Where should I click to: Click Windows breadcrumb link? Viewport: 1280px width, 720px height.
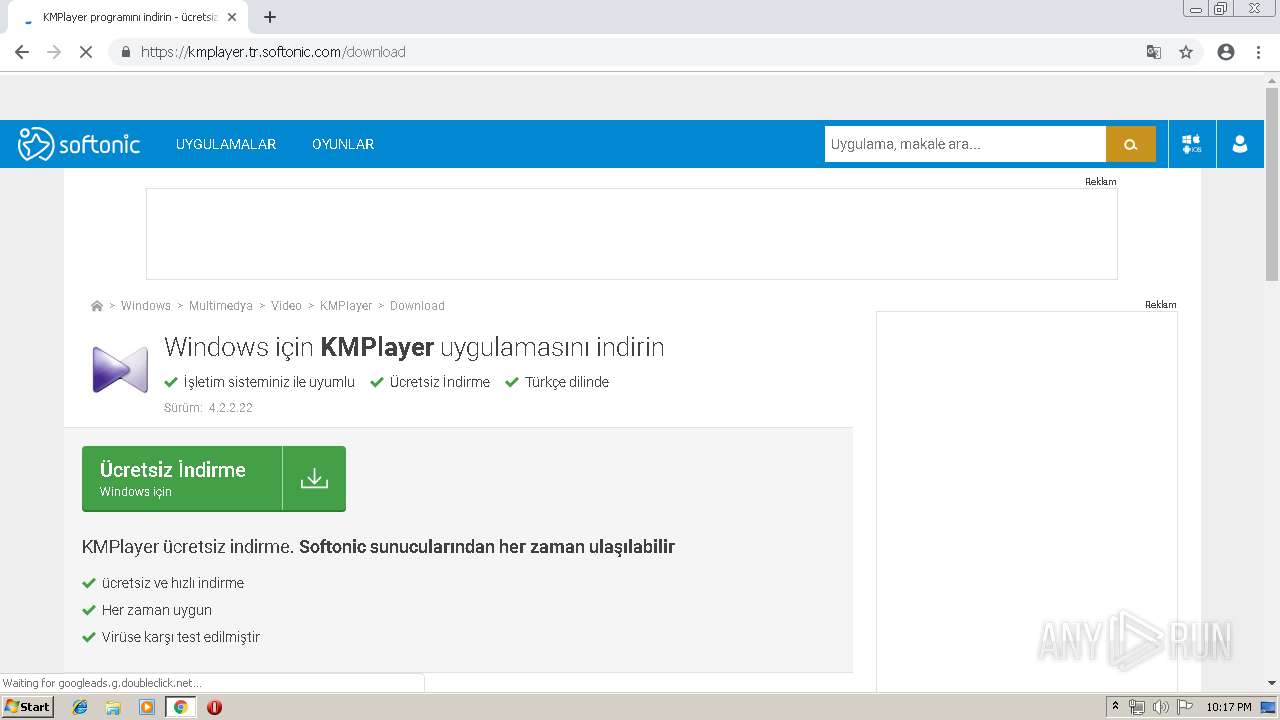click(x=146, y=306)
